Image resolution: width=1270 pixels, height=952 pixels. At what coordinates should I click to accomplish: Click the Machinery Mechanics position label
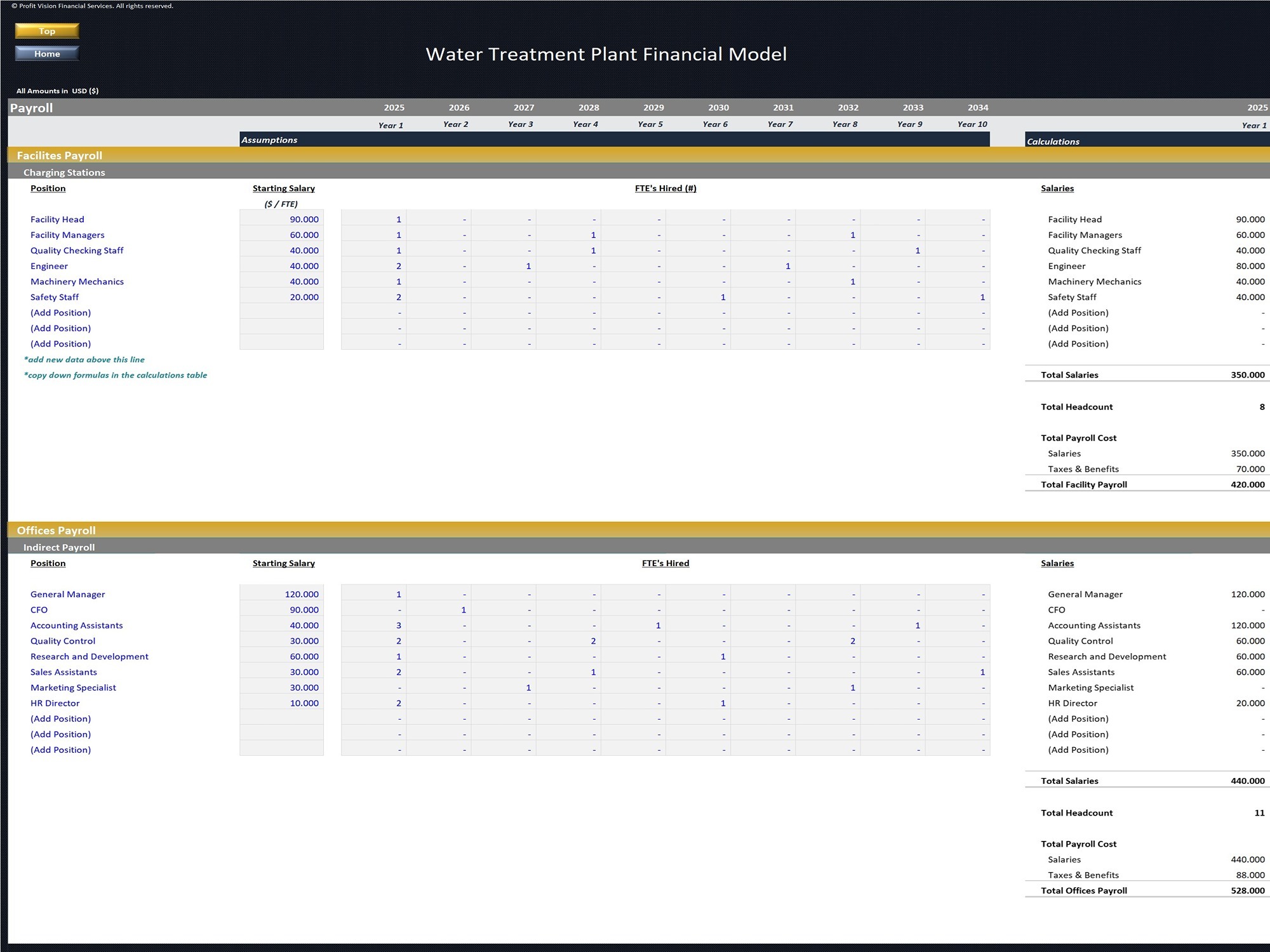point(77,281)
